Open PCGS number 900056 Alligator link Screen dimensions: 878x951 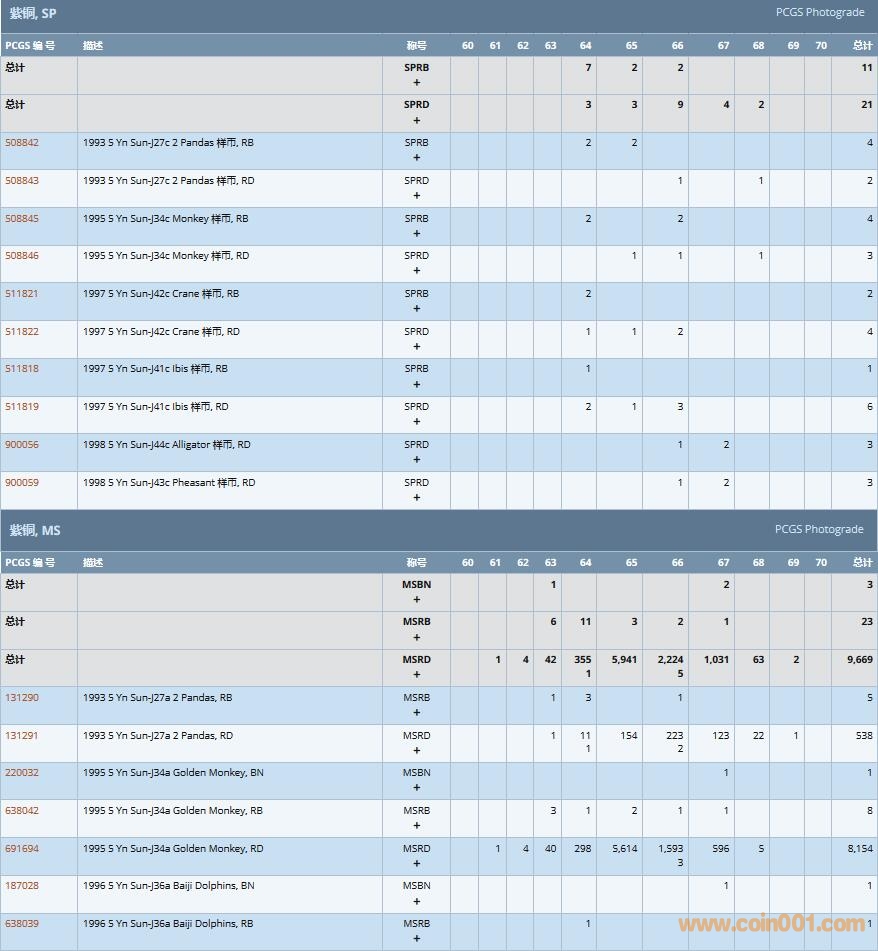point(22,445)
